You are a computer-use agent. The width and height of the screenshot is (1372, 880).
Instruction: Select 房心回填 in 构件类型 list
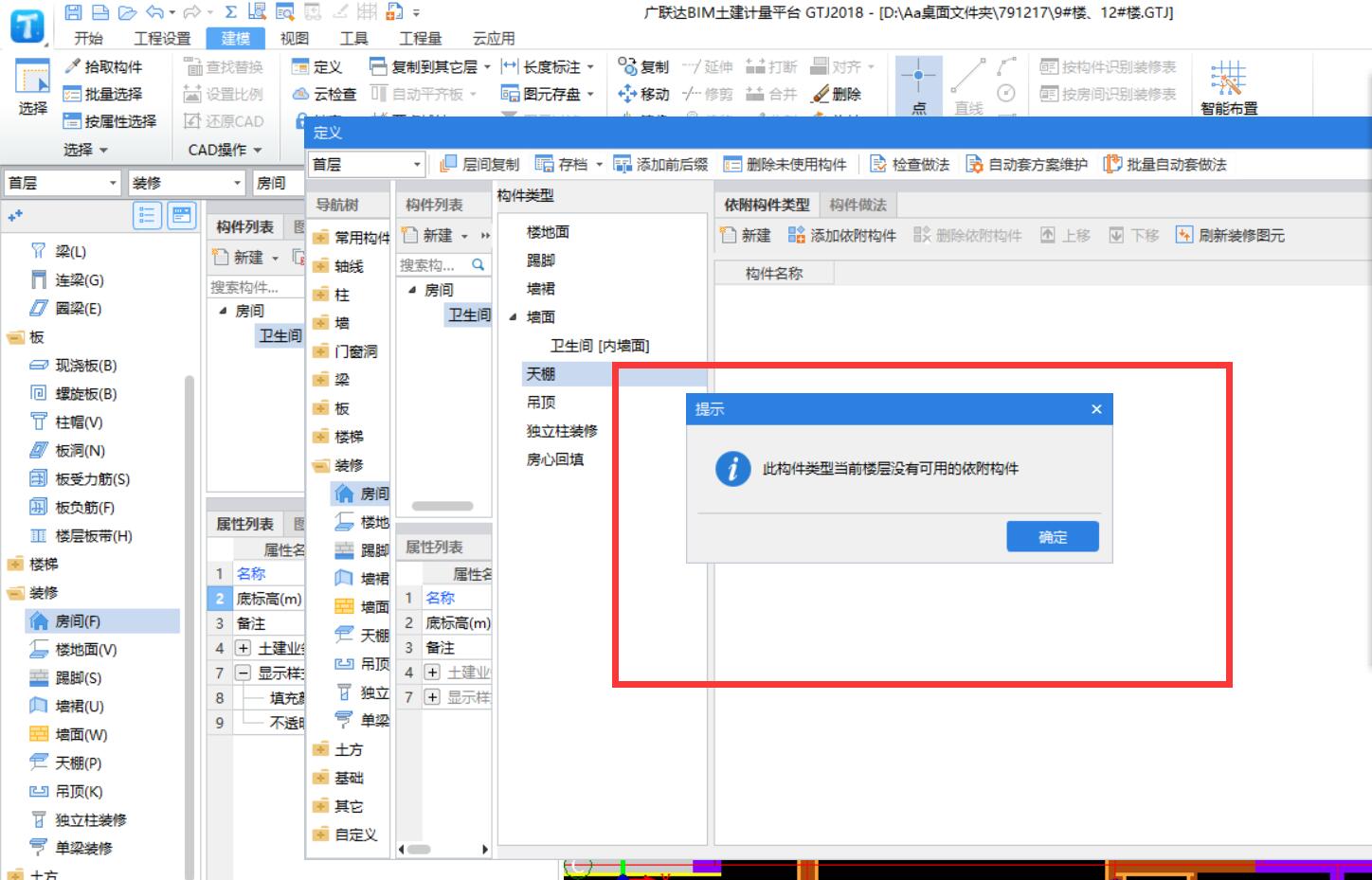click(x=555, y=459)
